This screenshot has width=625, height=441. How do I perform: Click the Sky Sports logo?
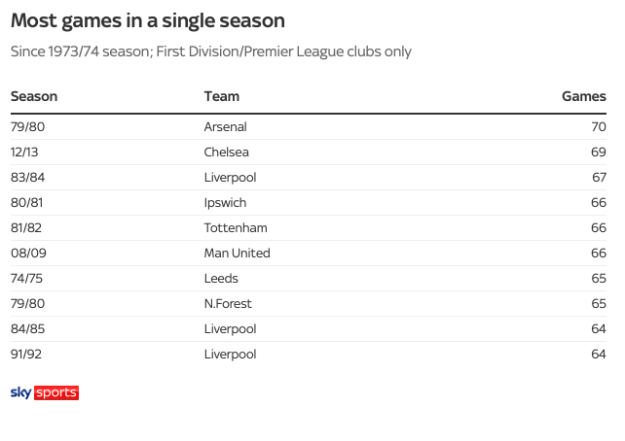click(44, 392)
